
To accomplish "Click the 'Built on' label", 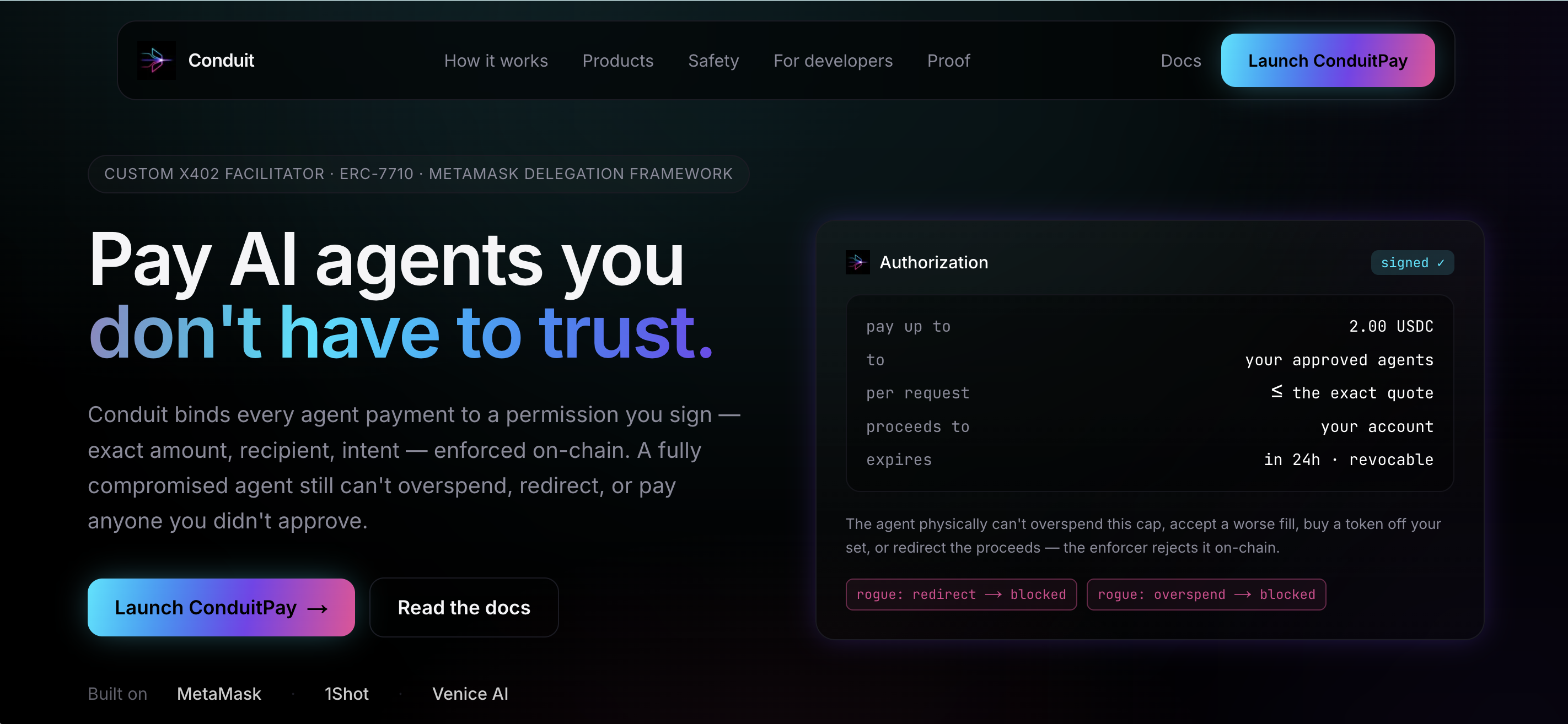I will [117, 694].
